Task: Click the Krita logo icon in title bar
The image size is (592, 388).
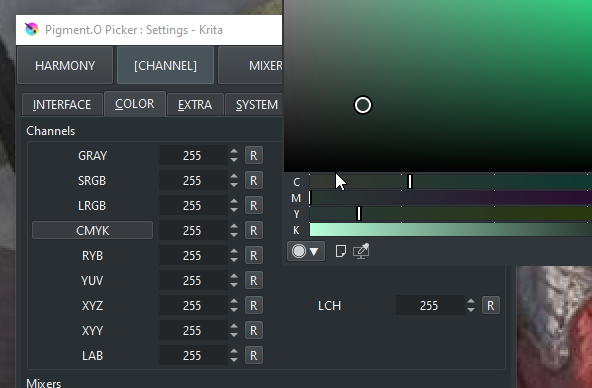Action: (x=32, y=29)
